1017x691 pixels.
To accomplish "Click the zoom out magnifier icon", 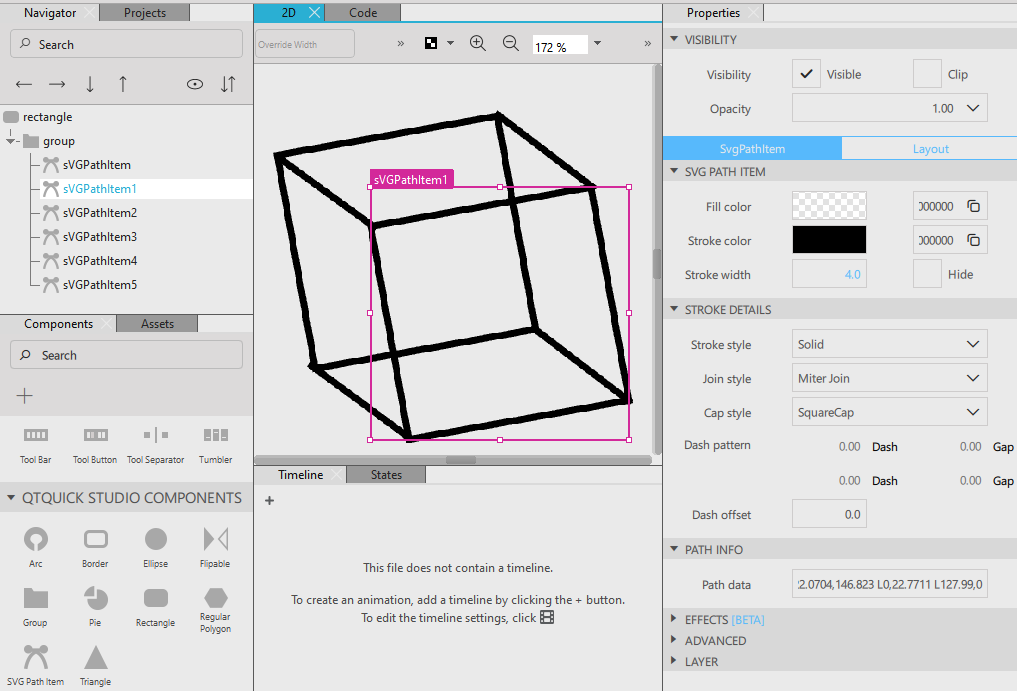I will point(510,44).
